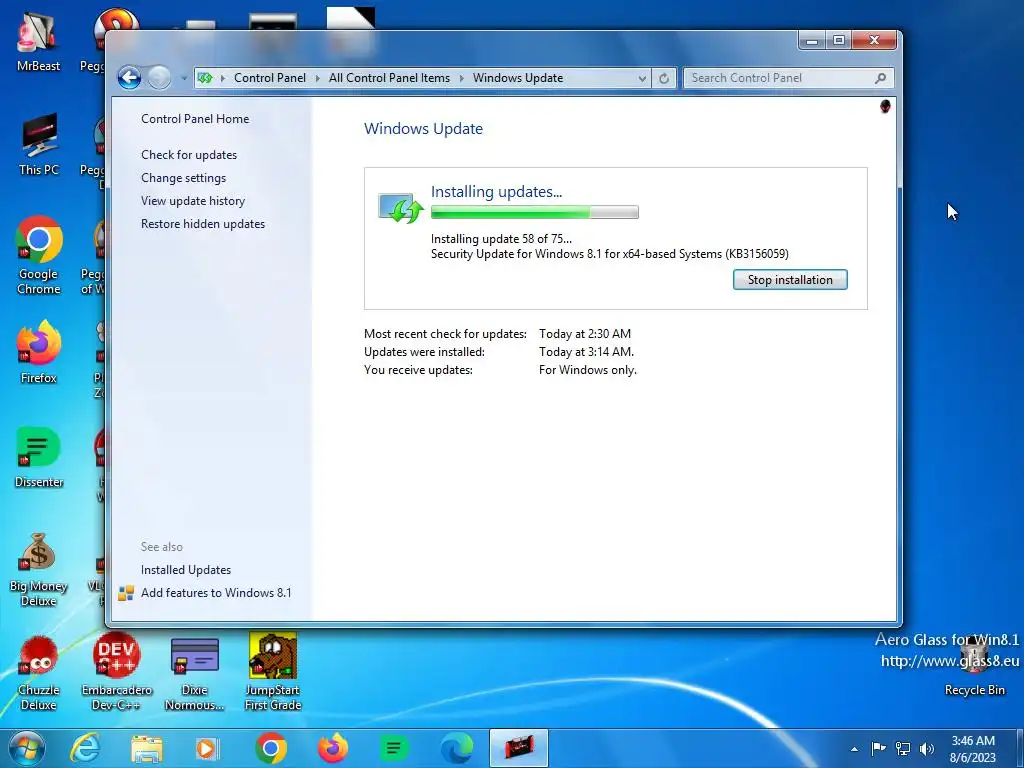Screen dimensions: 1024x768
Task: Open Microsoft Edge from taskbar
Action: 456,748
